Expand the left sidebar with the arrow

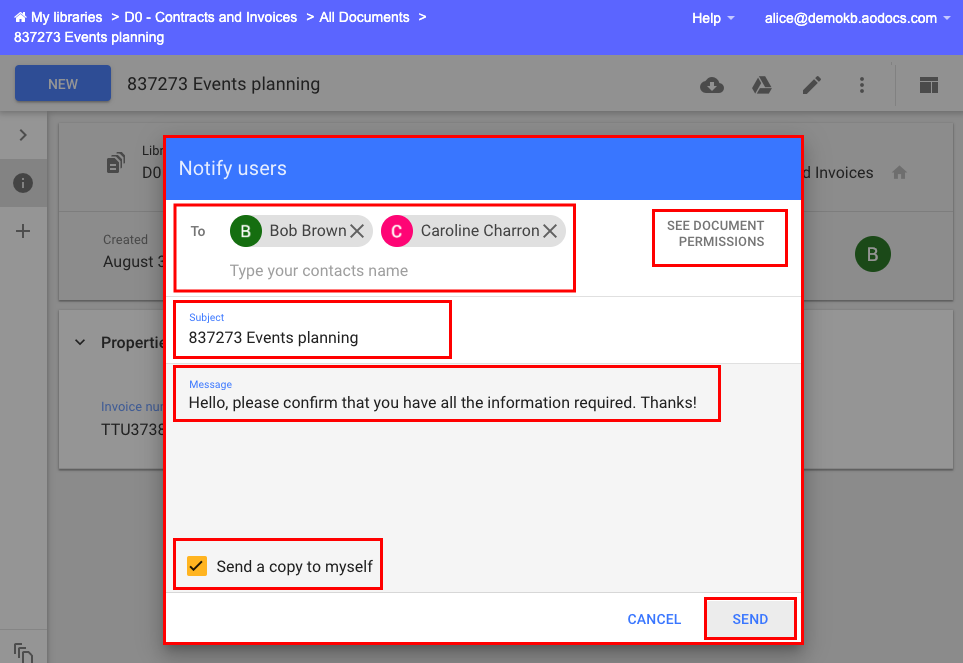tap(22, 135)
